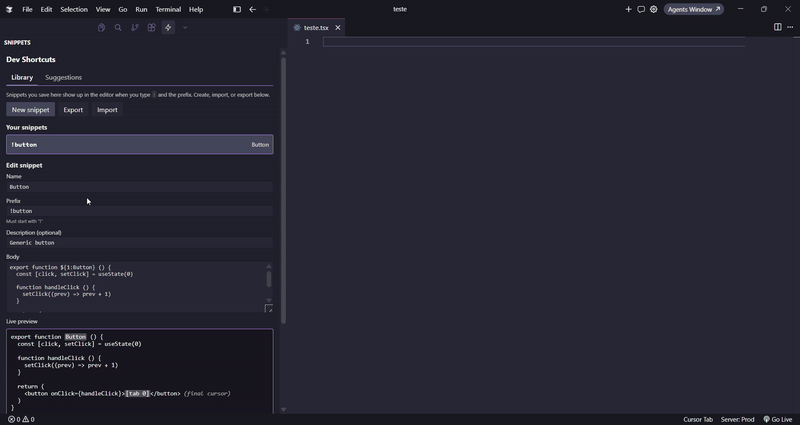Switch to the Library tab
The height and width of the screenshot is (425, 800).
tap(22, 78)
